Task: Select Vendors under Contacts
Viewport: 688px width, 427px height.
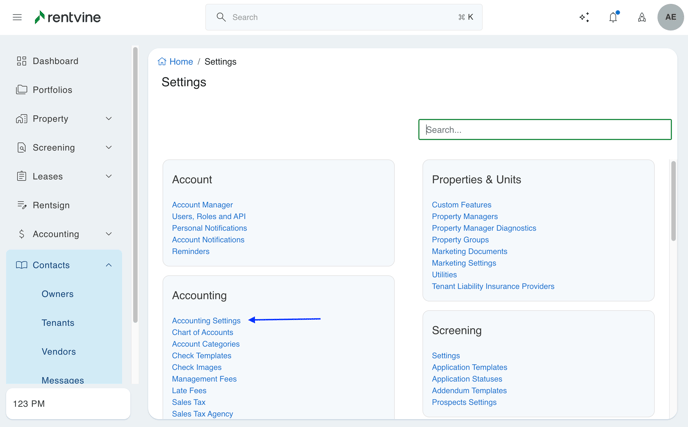Action: (58, 352)
